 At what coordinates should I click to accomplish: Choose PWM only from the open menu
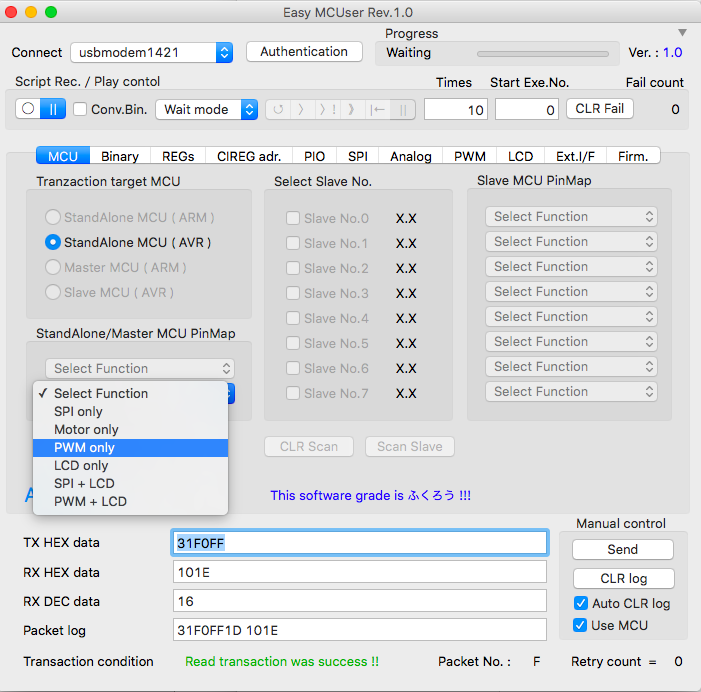click(131, 447)
